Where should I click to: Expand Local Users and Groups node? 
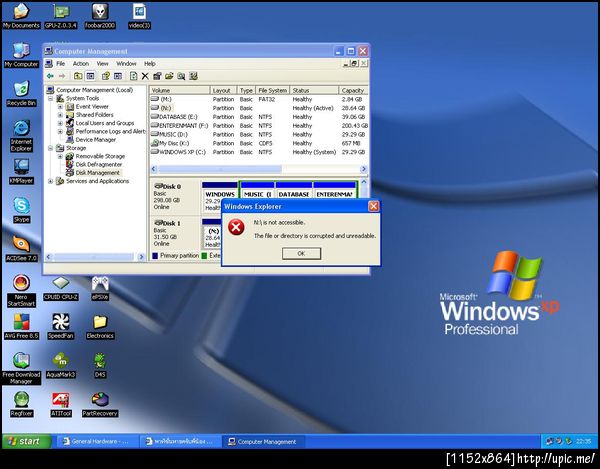coord(60,123)
